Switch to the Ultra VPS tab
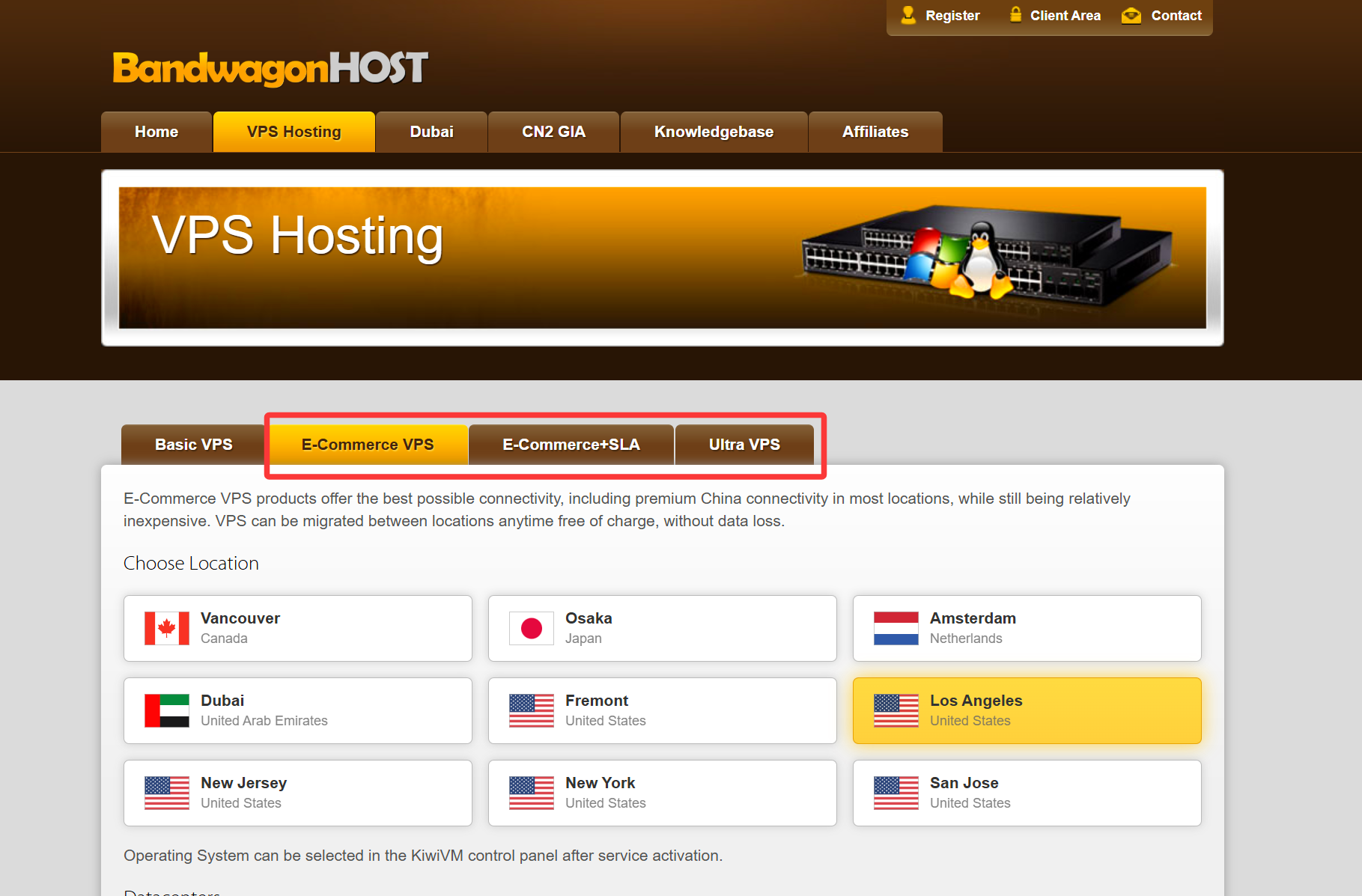This screenshot has width=1362, height=896. (744, 445)
